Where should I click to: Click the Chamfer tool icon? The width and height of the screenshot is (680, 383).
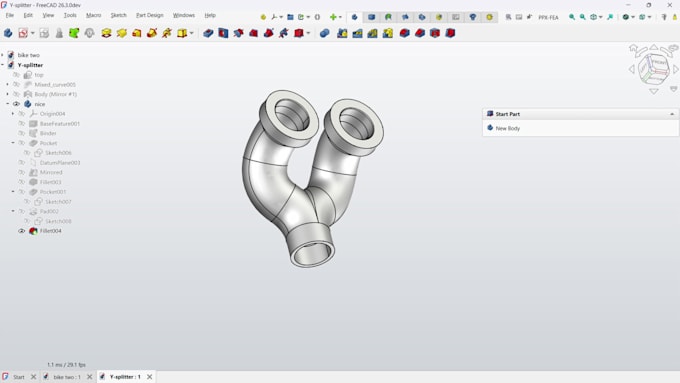point(420,33)
